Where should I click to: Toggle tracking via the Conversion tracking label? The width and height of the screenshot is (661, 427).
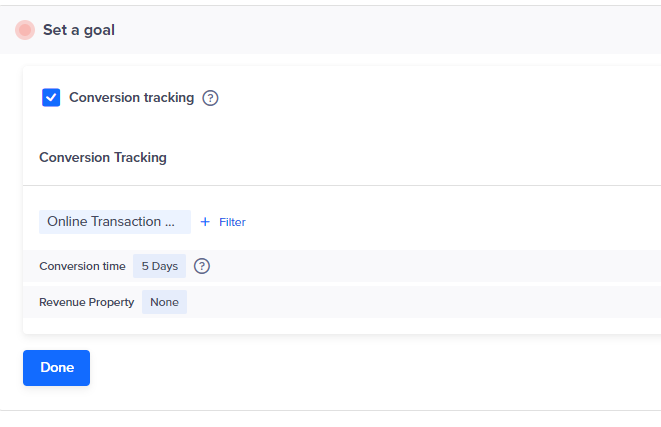click(132, 97)
